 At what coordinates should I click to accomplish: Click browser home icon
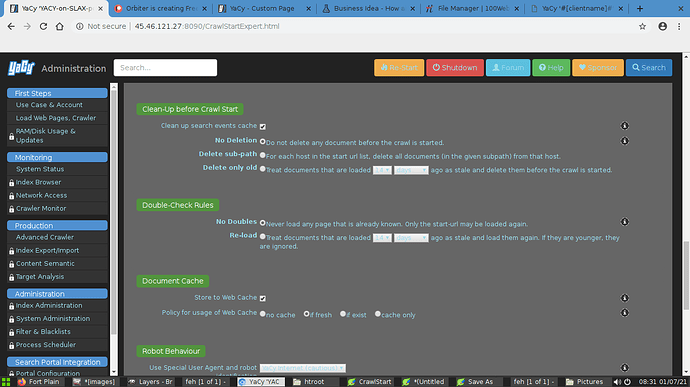[x=59, y=26]
